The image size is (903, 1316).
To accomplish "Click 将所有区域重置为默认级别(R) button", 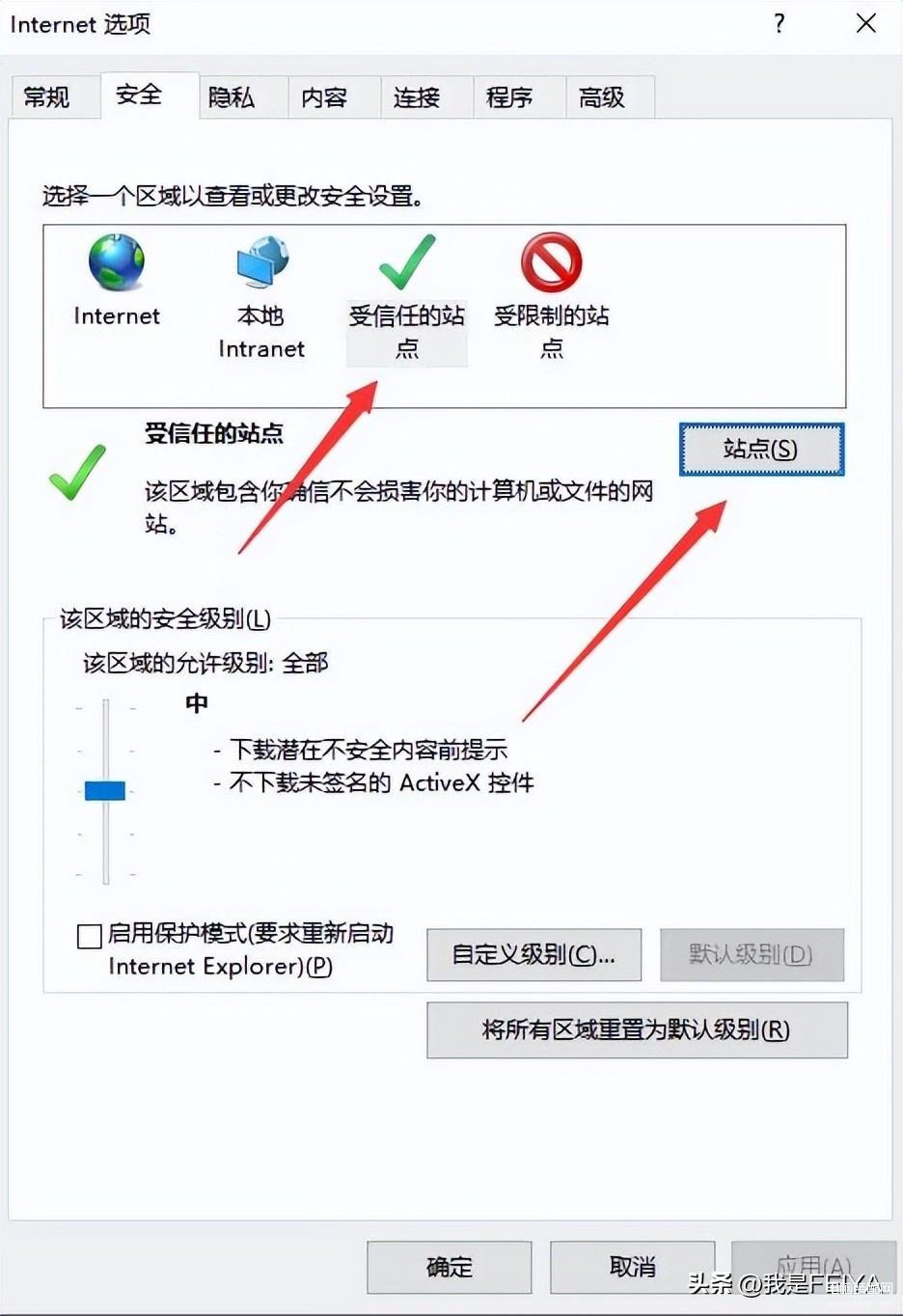I will (637, 1030).
